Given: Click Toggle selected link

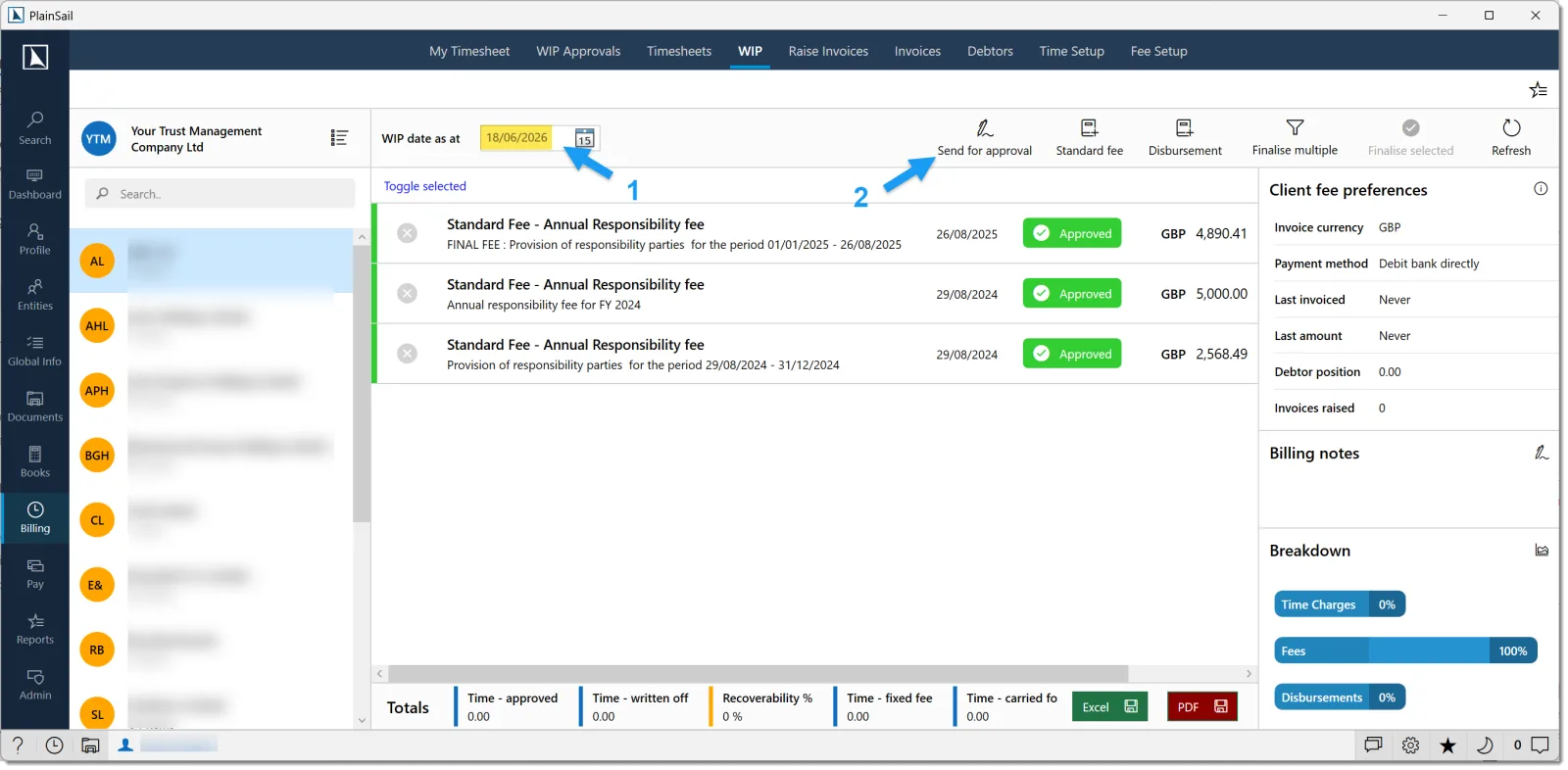Looking at the screenshot, I should (x=424, y=186).
